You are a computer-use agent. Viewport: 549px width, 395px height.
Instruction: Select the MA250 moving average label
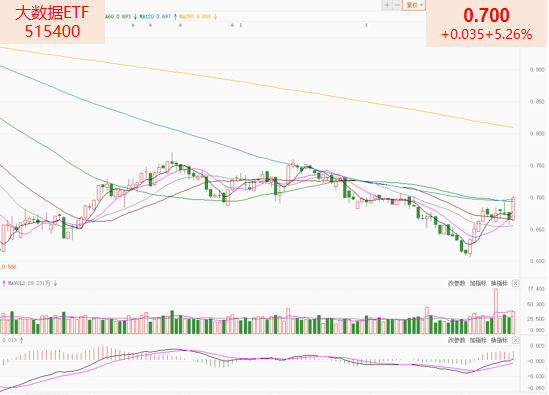click(195, 16)
